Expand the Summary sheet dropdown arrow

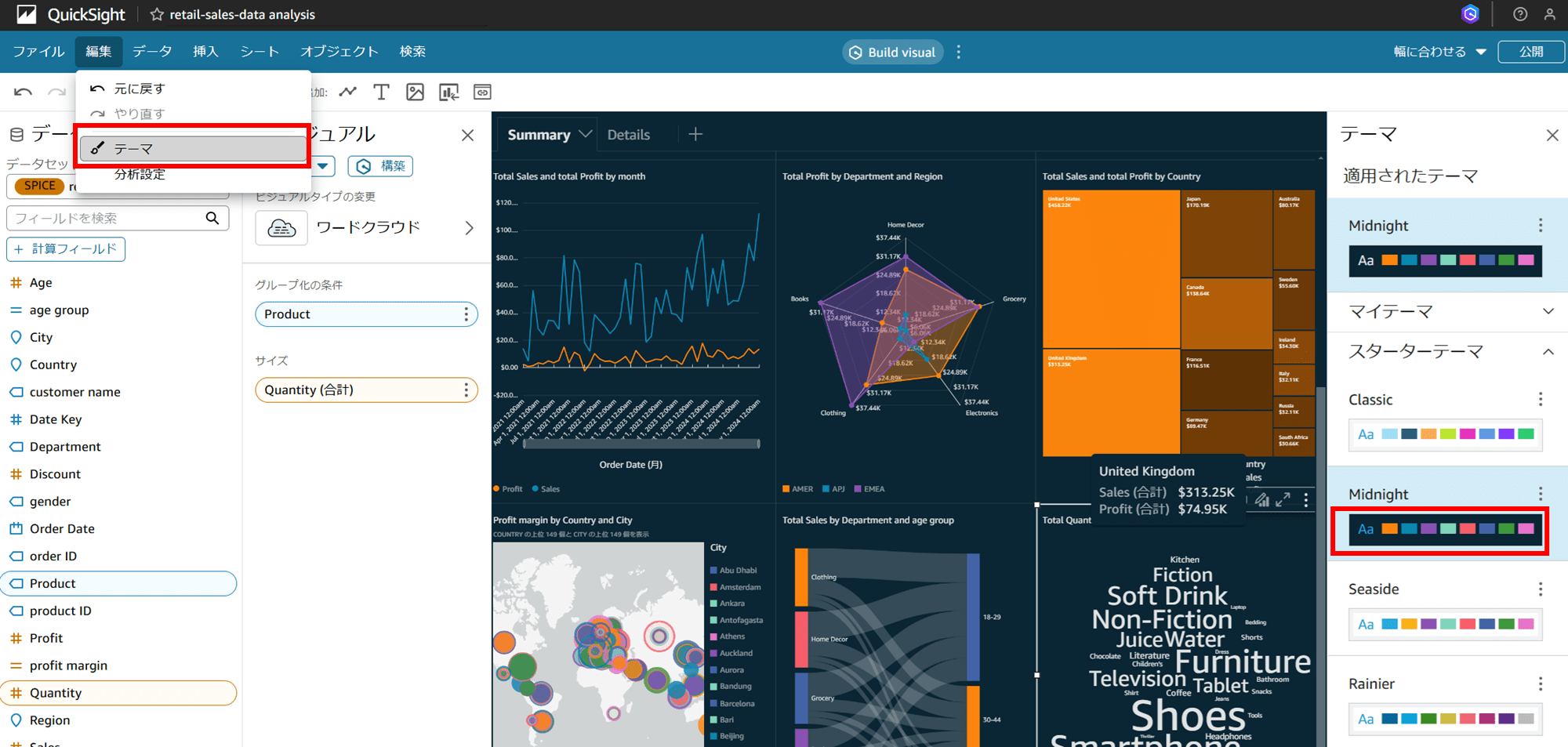tap(585, 134)
